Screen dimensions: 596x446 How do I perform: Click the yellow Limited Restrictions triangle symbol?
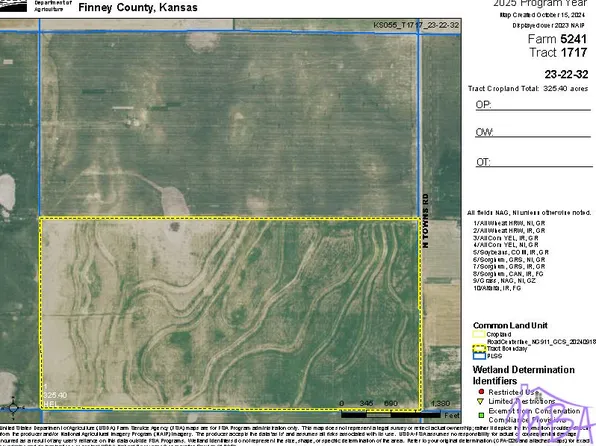coord(481,401)
